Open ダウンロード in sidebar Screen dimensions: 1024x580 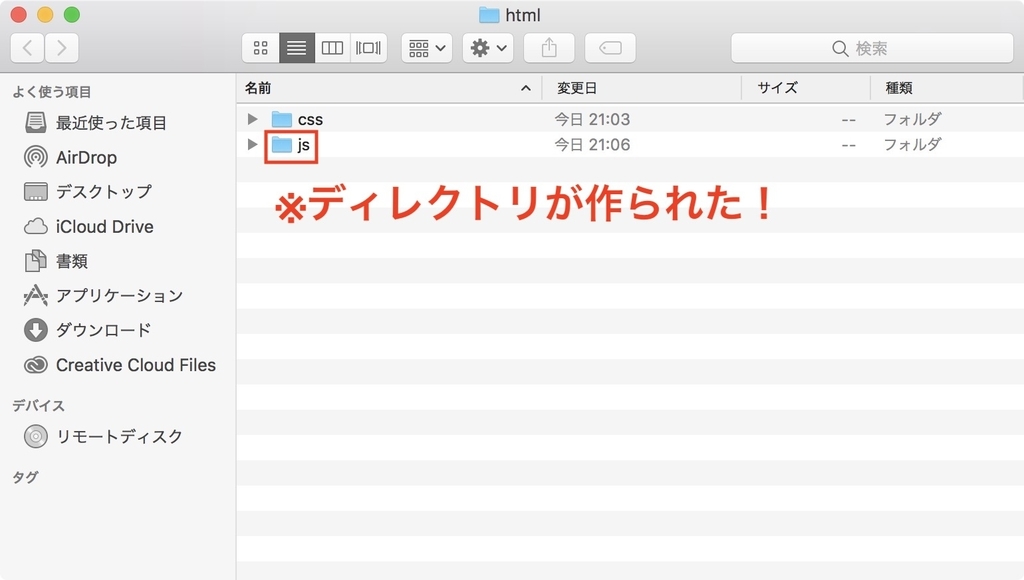[104, 330]
